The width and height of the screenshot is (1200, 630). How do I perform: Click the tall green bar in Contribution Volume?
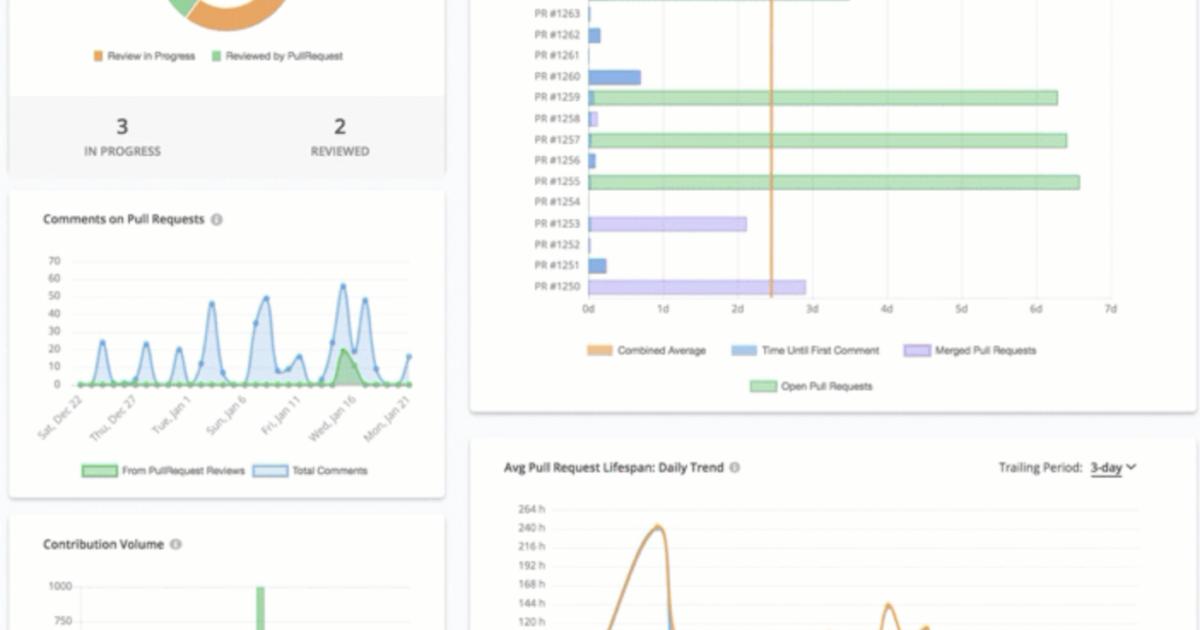coord(260,608)
